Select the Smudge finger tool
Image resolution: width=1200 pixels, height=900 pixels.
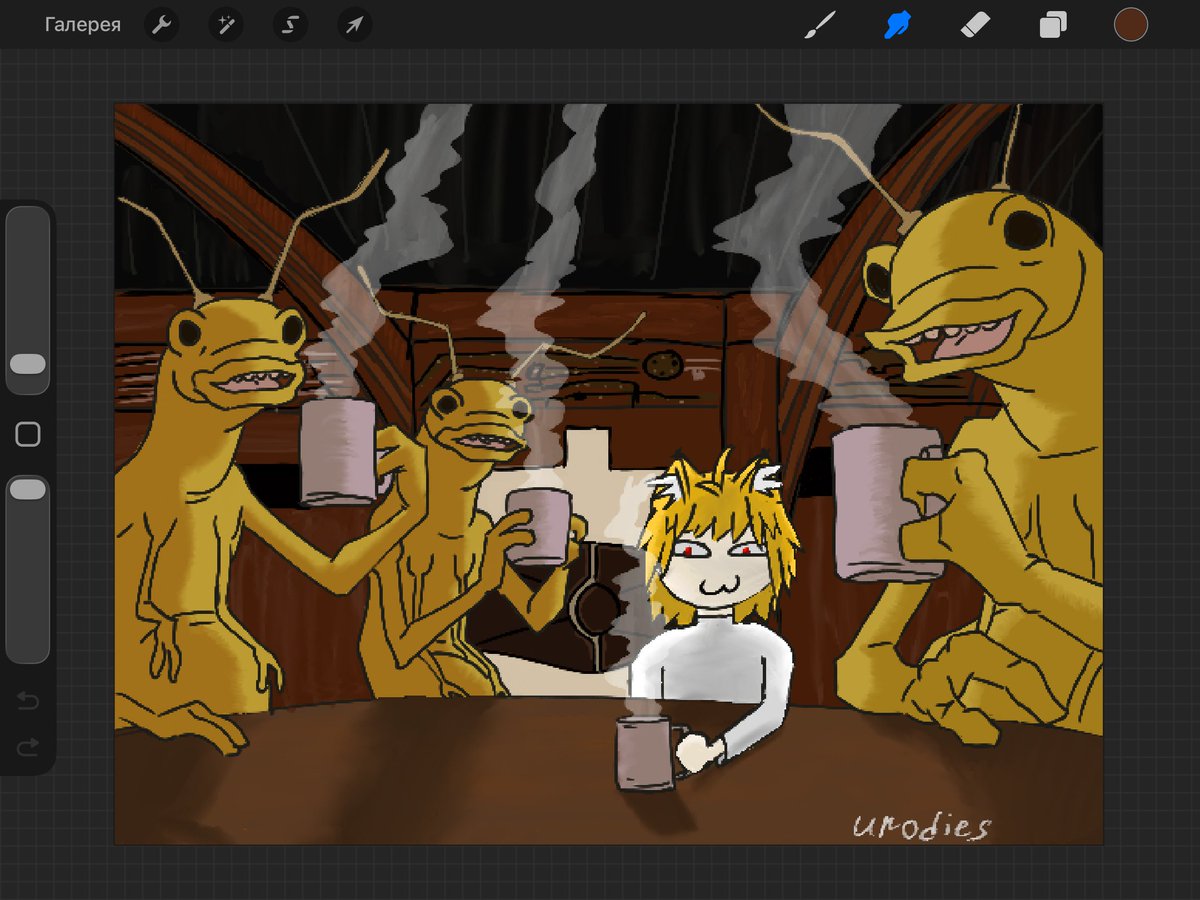[897, 25]
